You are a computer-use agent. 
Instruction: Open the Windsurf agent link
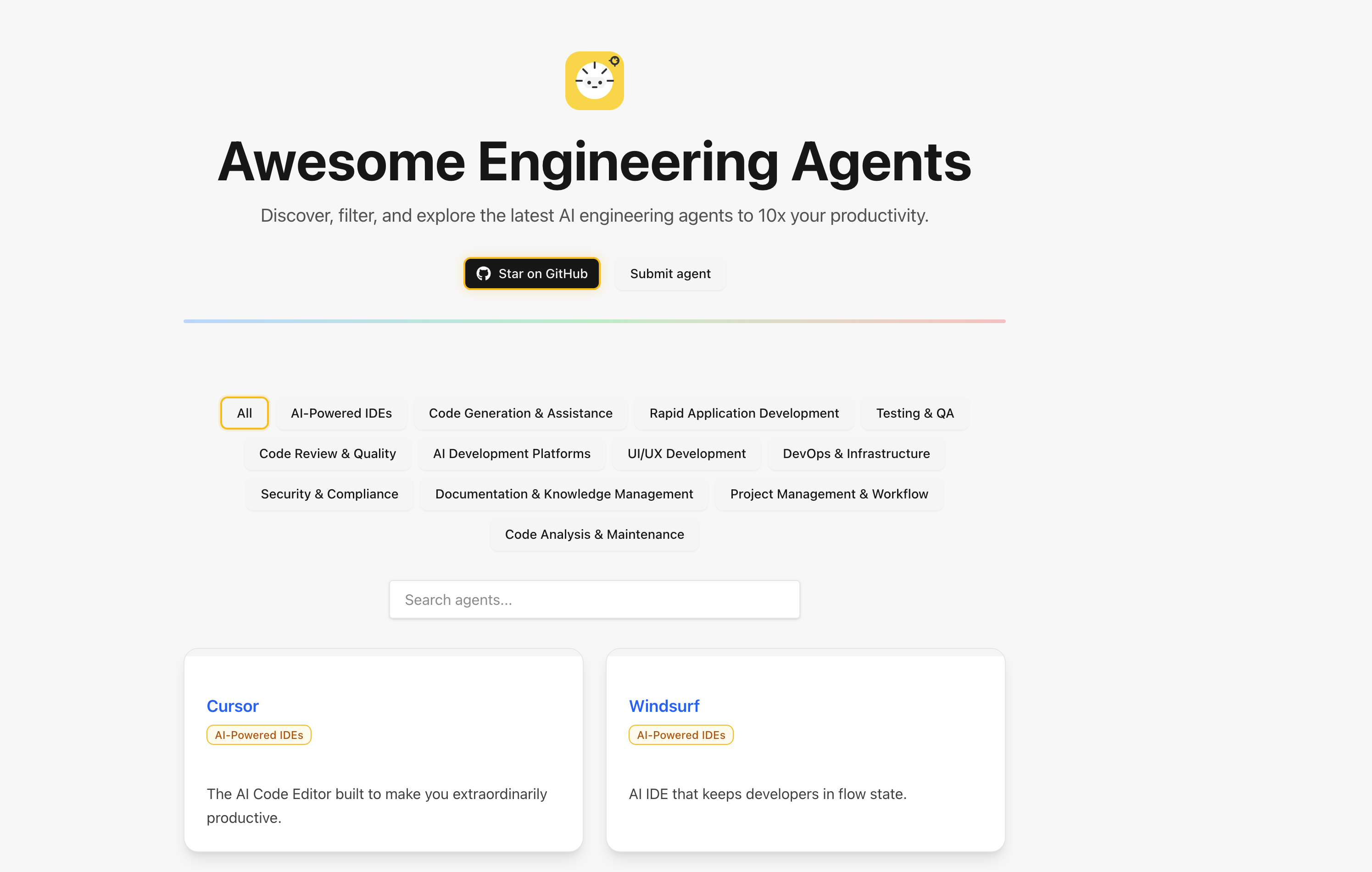(x=664, y=706)
